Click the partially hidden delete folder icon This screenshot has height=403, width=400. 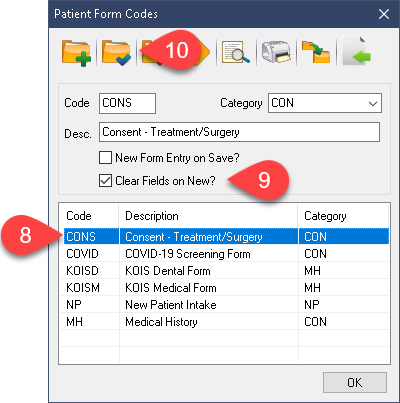coord(149,53)
